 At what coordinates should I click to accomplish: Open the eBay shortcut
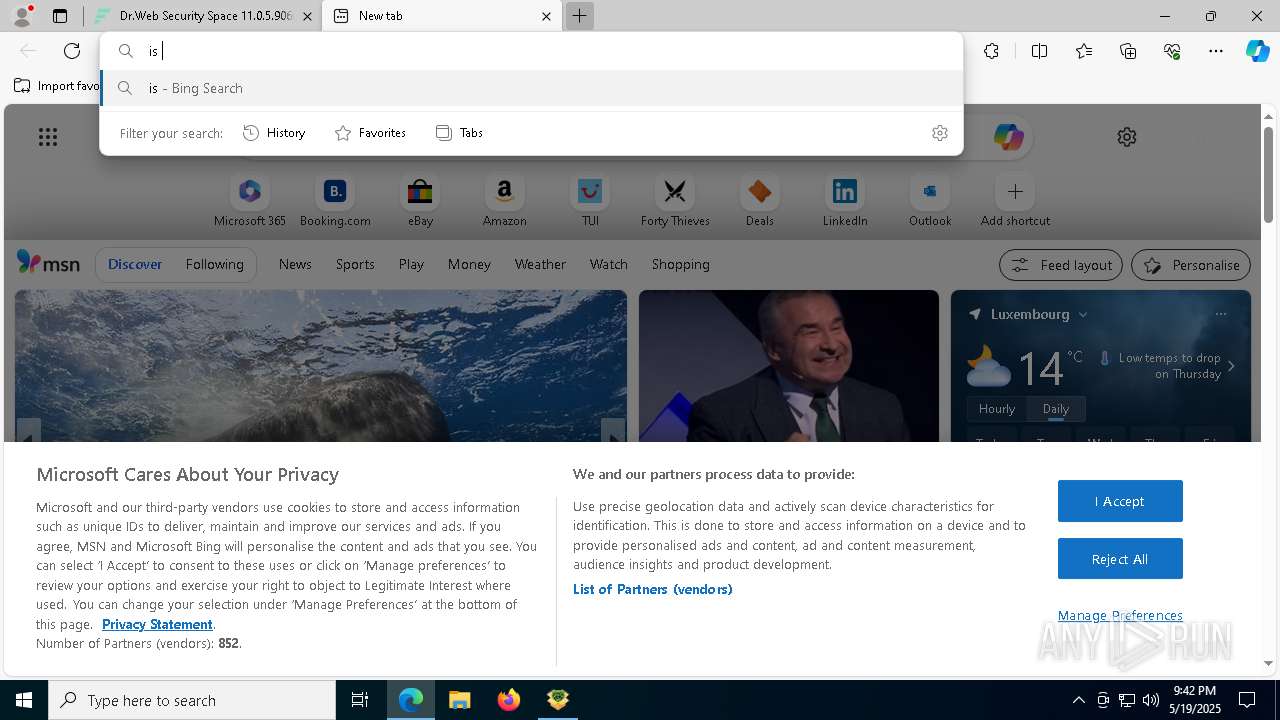420,201
